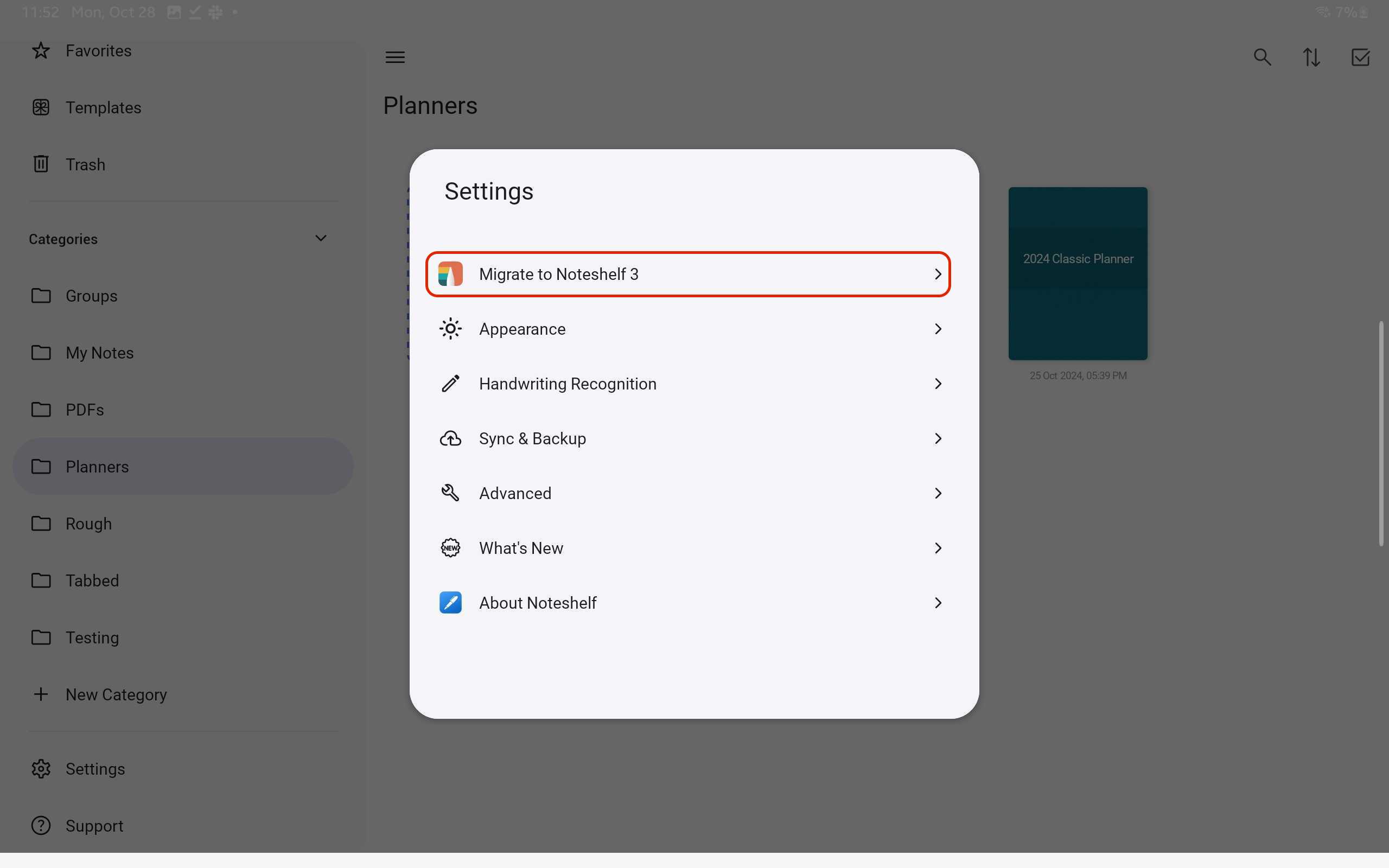The width and height of the screenshot is (1389, 868).
Task: Open the 2024 Classic Planner notebook
Action: (x=1078, y=274)
